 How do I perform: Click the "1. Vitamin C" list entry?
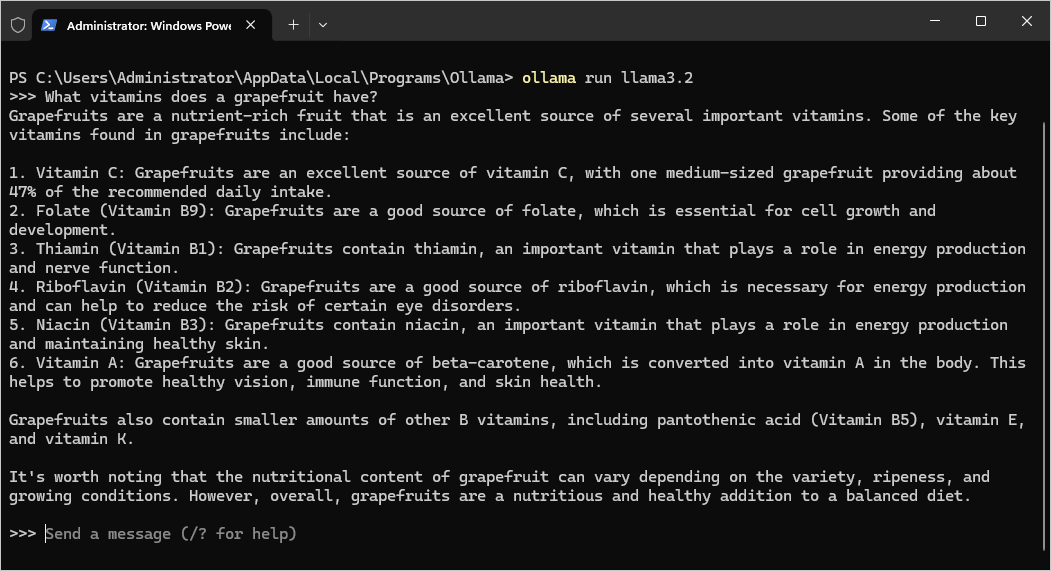[66, 173]
